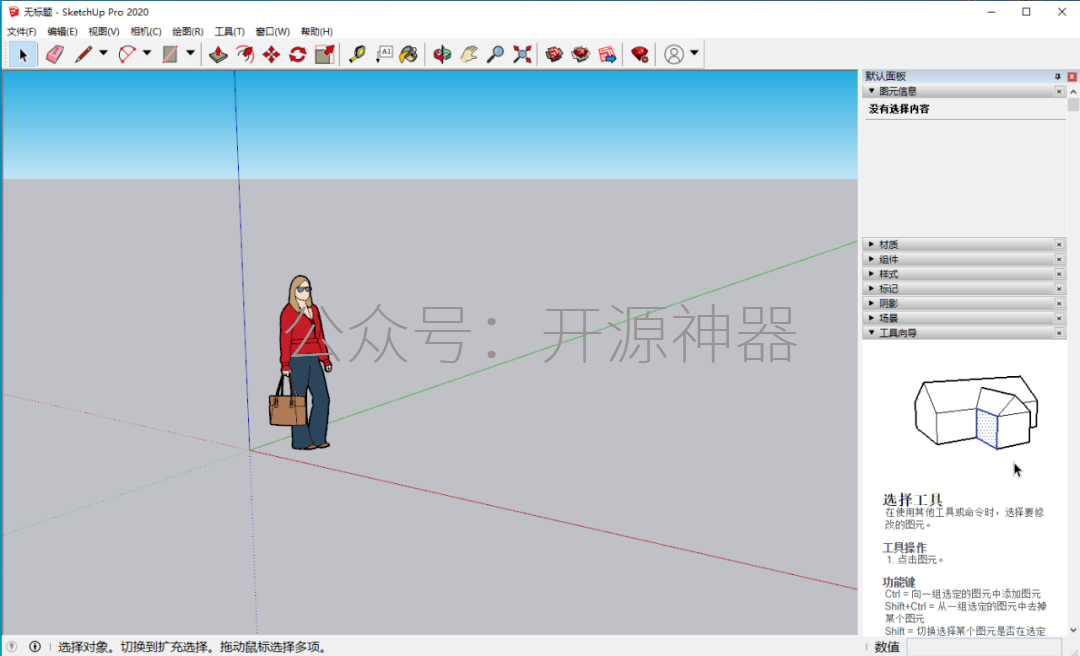The height and width of the screenshot is (656, 1080).
Task: Open the Extension Warehouse
Action: [x=581, y=54]
